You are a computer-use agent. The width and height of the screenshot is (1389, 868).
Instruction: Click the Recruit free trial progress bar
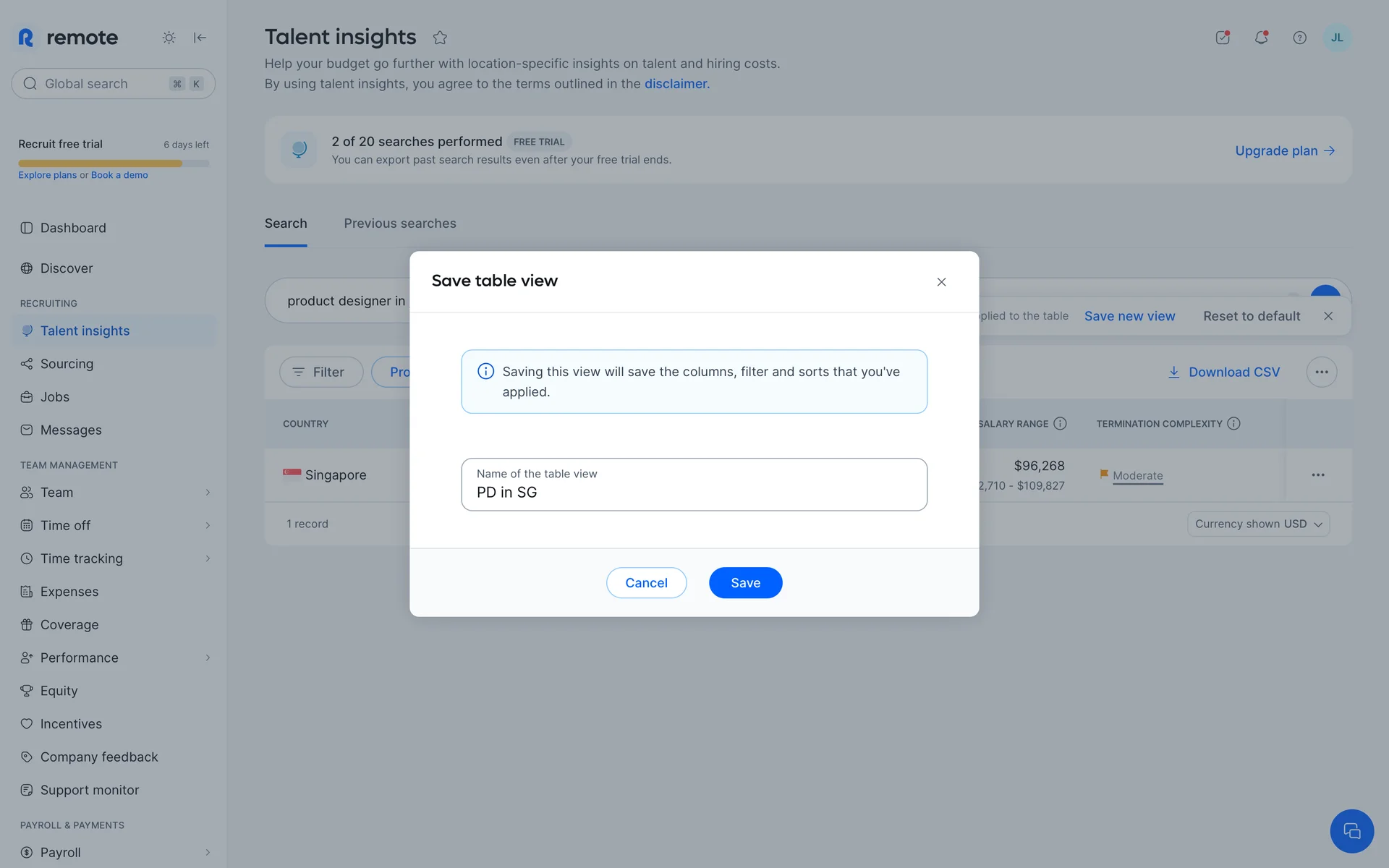click(x=114, y=163)
